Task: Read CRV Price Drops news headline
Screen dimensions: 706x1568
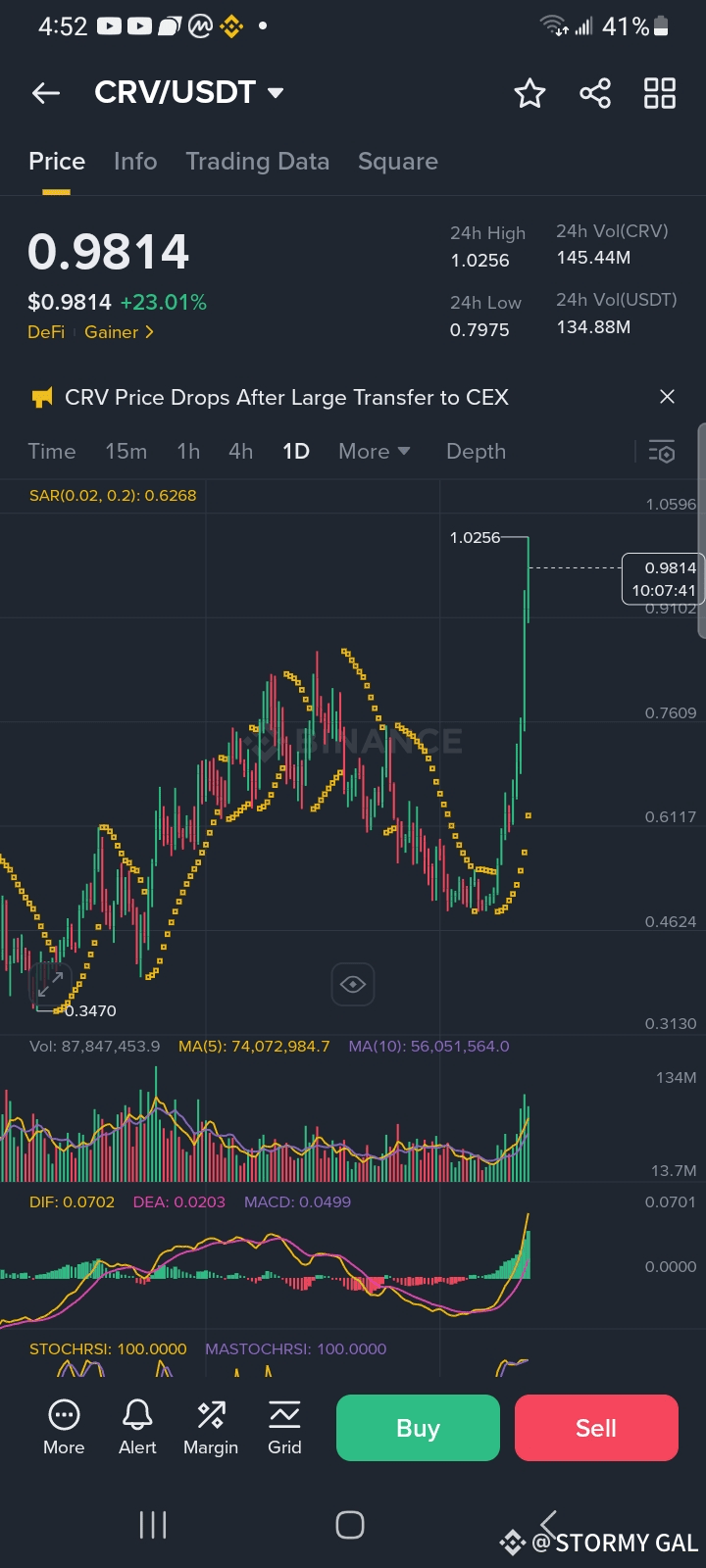Action: (x=286, y=397)
